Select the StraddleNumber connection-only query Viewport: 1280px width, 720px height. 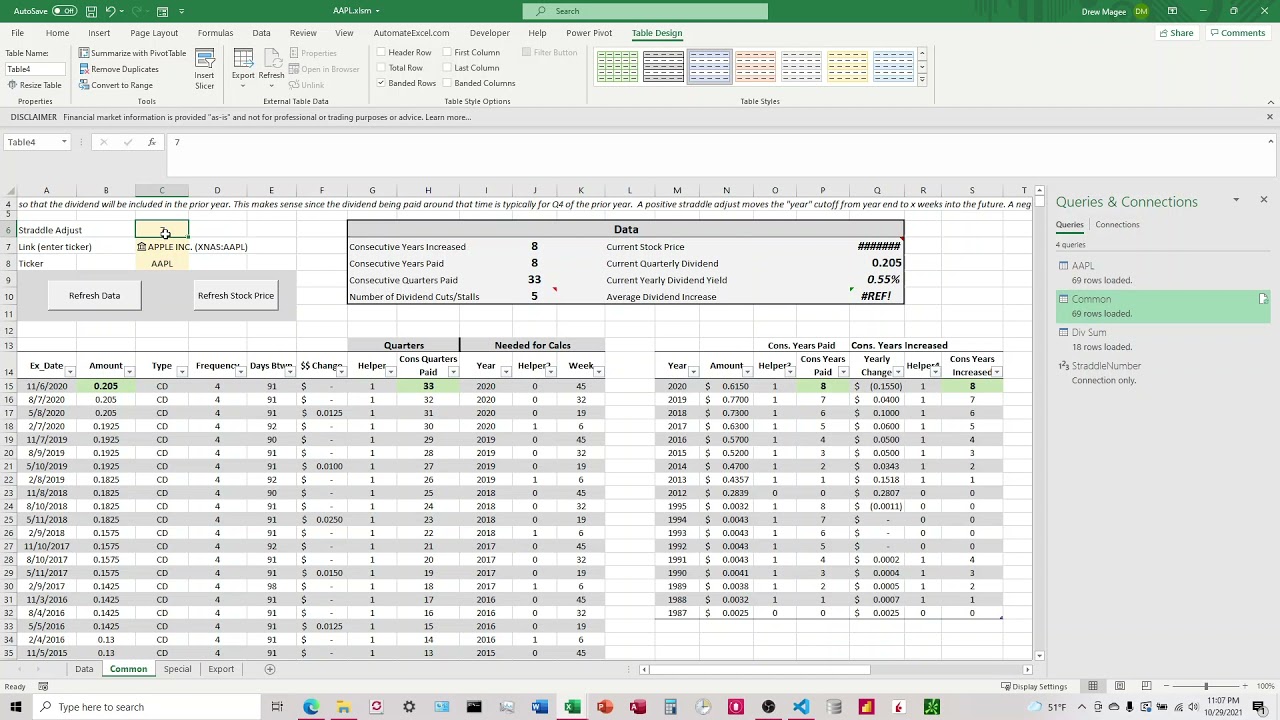1164,373
